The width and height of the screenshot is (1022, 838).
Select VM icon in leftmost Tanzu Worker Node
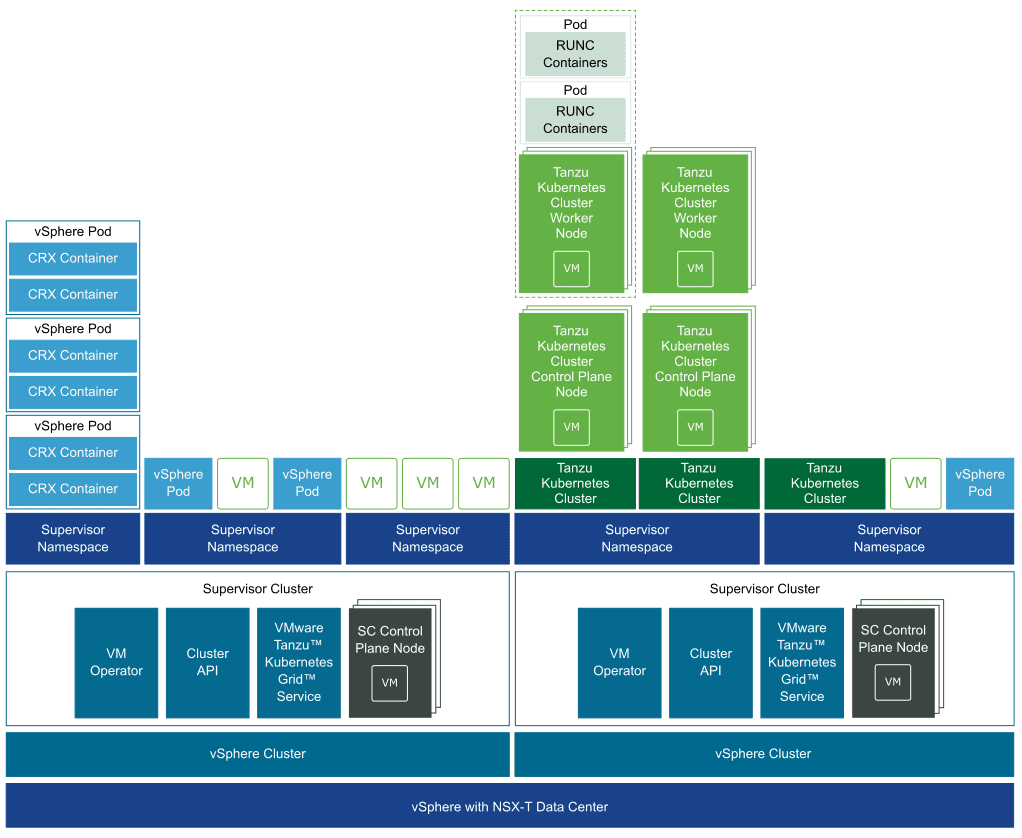pos(572,268)
